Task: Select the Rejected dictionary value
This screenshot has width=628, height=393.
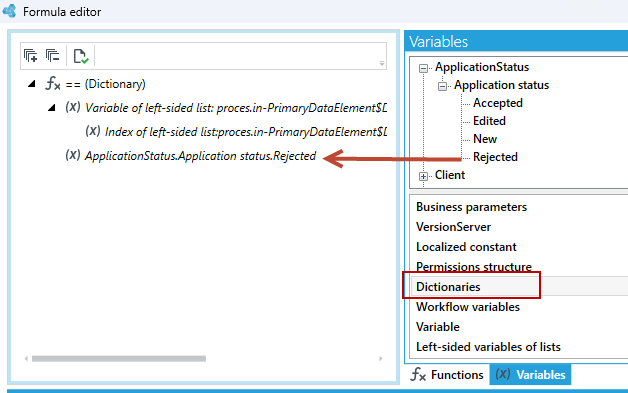Action: coord(495,157)
